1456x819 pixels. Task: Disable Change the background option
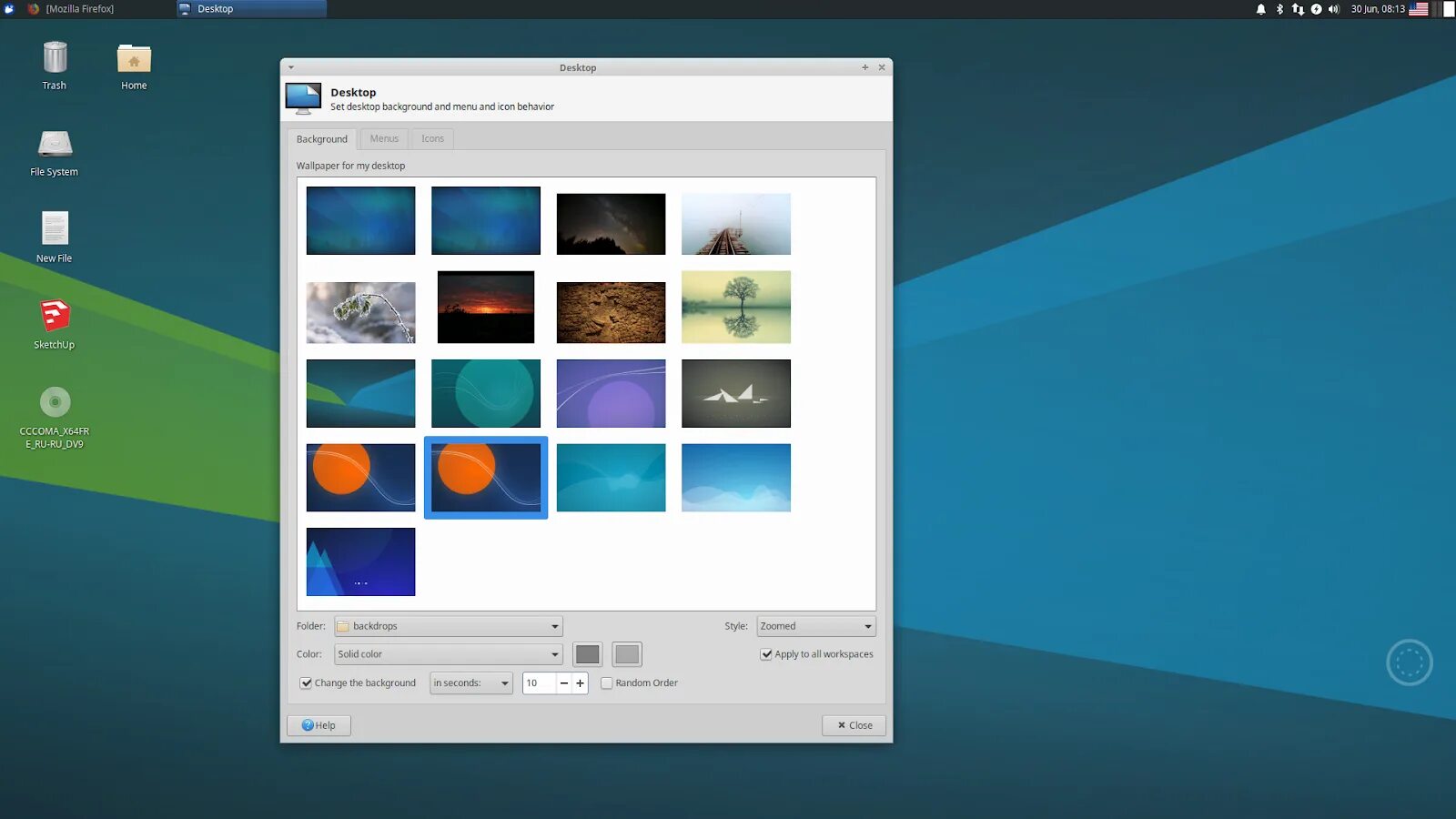306,682
